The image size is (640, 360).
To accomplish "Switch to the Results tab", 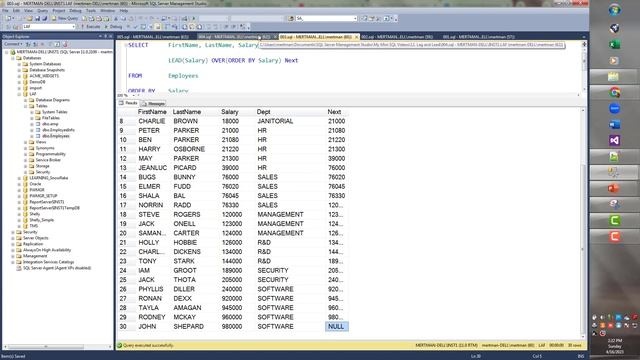I will (129, 103).
